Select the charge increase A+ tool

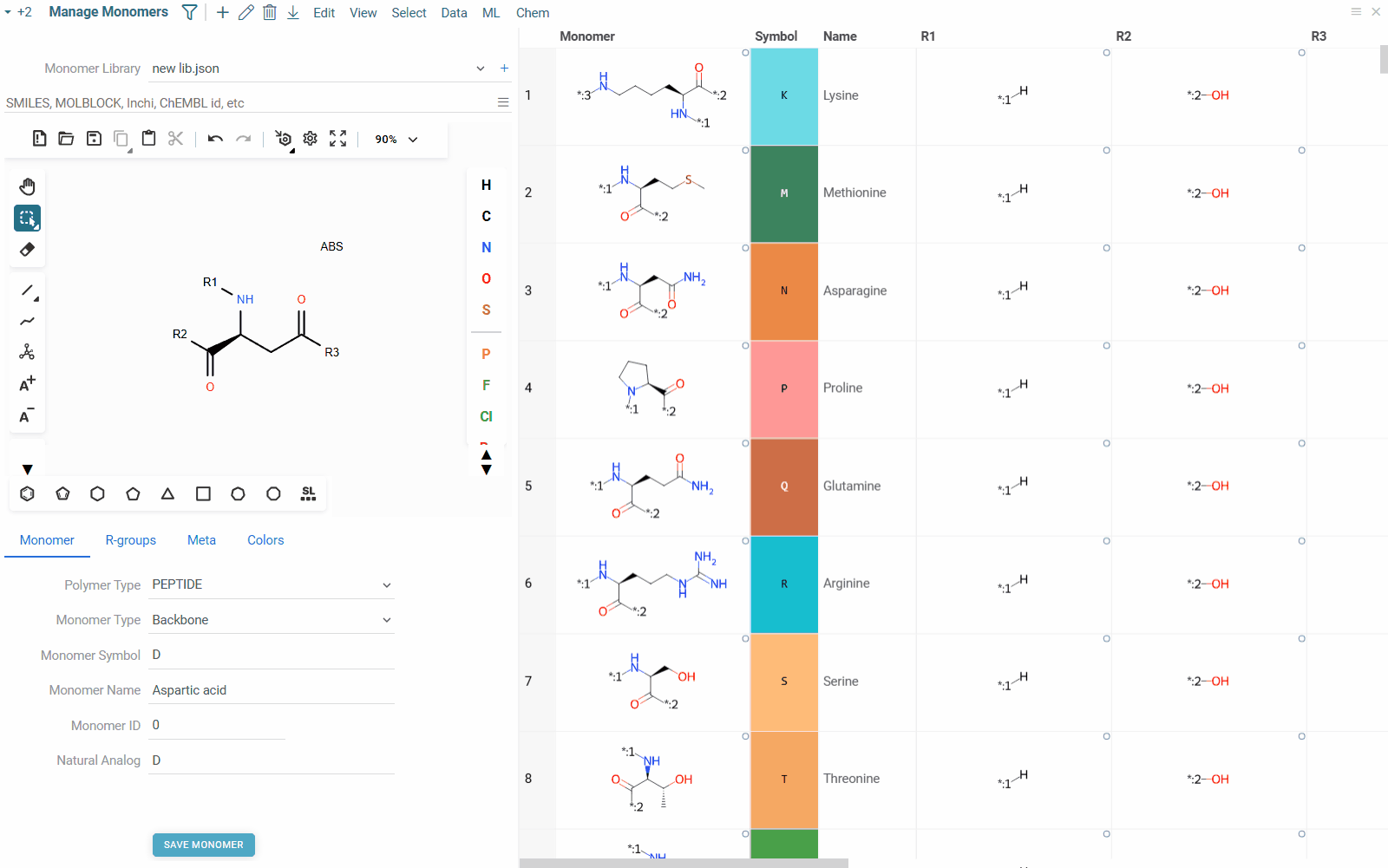click(27, 382)
